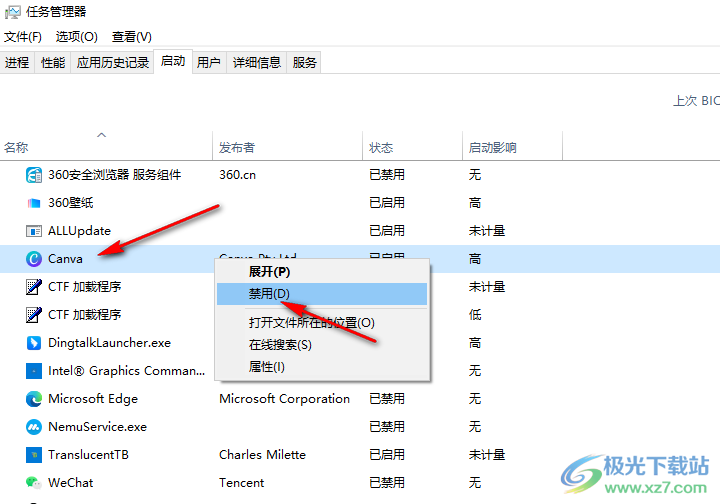The image size is (720, 504).
Task: Click 高 startup impact of Canva row
Action: pyautogui.click(x=475, y=259)
